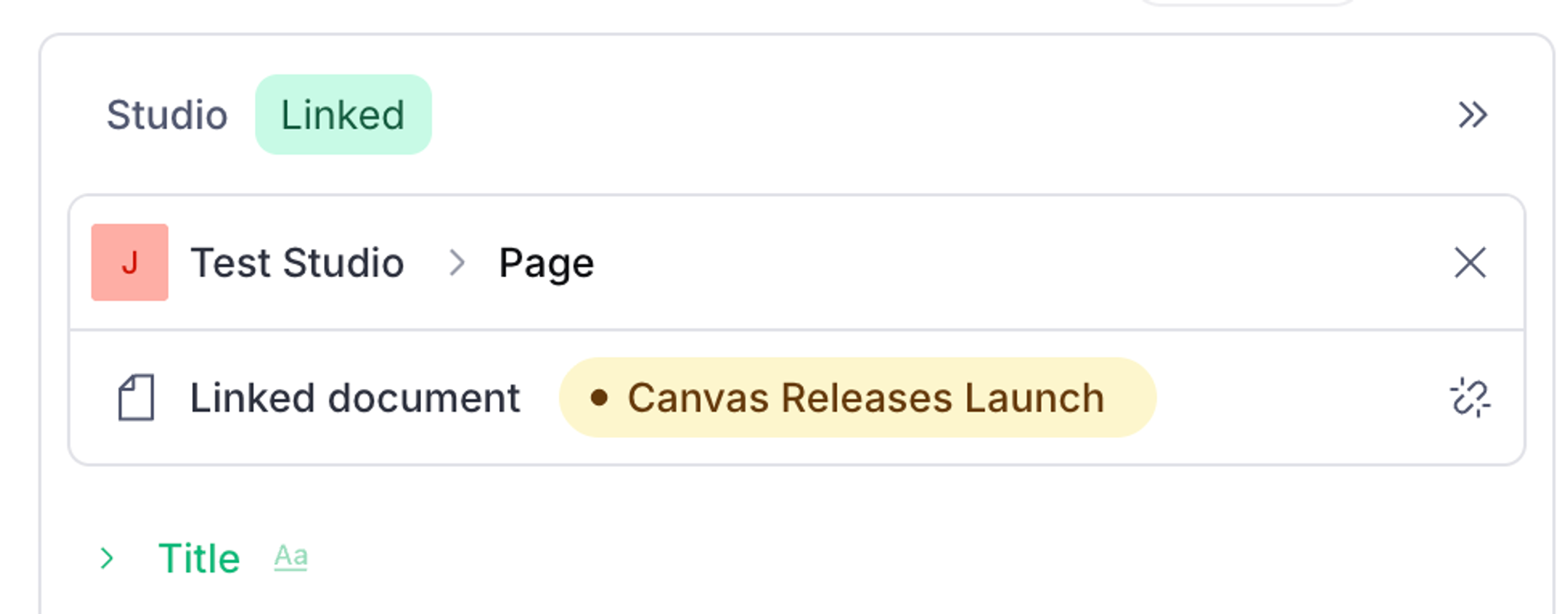Click the document page icon beside Linked document
The image size is (1568, 614).
[x=136, y=397]
